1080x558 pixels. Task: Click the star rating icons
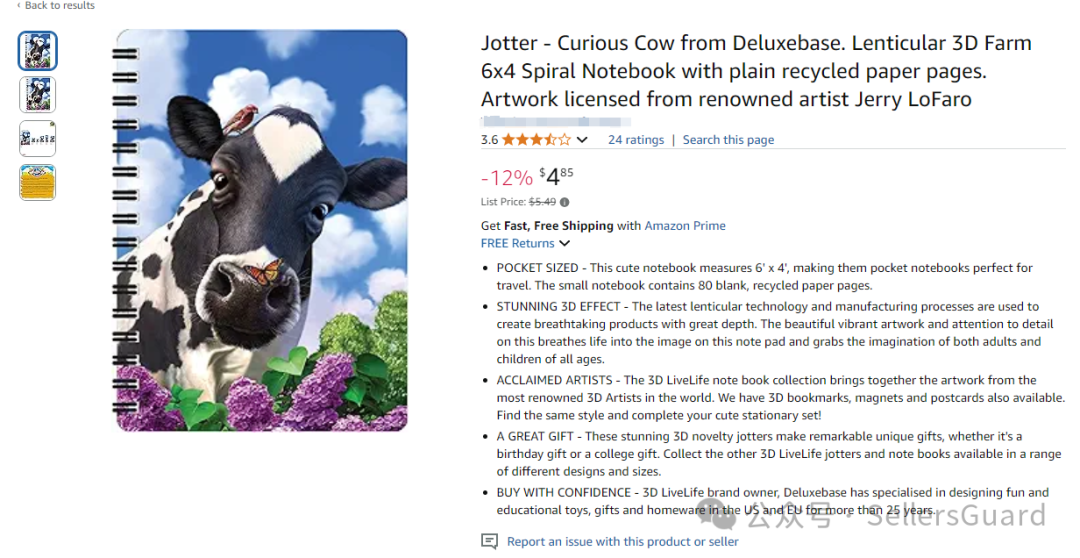(x=536, y=140)
